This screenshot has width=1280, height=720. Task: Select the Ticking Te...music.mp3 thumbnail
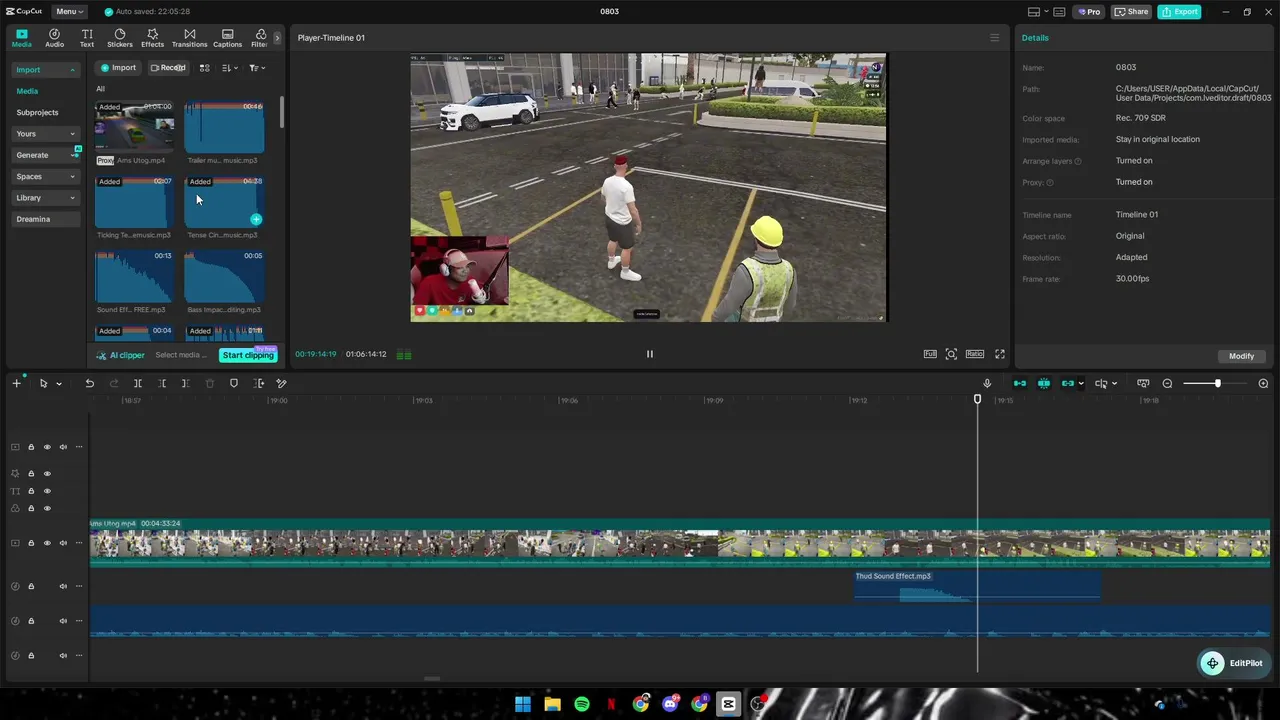pos(134,203)
